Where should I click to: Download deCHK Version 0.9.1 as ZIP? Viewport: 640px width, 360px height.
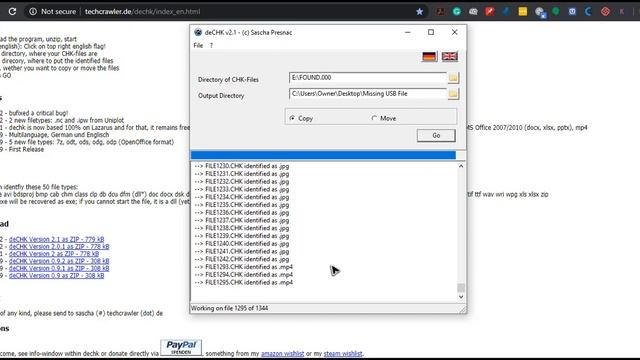(59, 269)
